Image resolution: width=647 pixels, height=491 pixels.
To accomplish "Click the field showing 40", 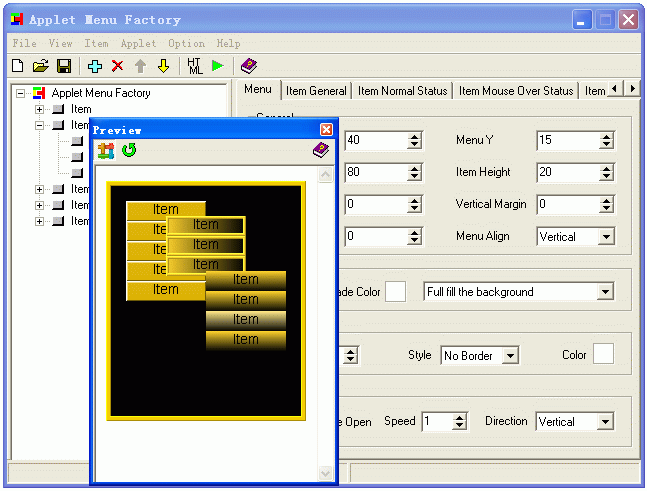I will tap(376, 140).
